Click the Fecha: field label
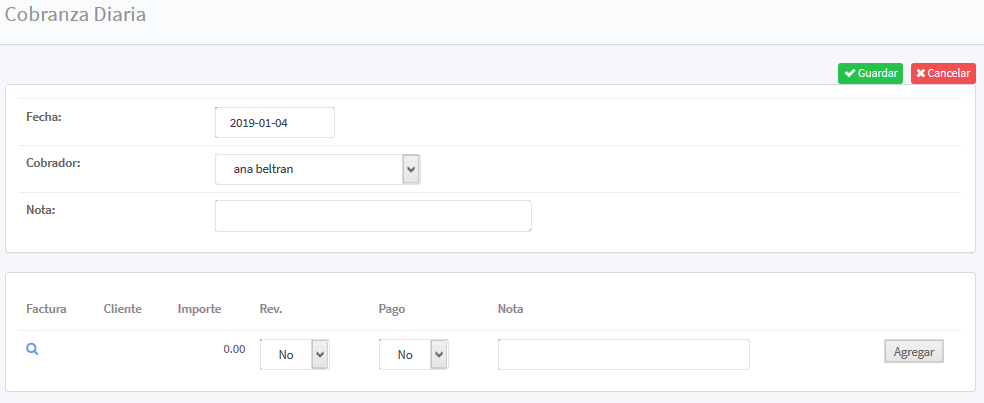 pos(44,116)
